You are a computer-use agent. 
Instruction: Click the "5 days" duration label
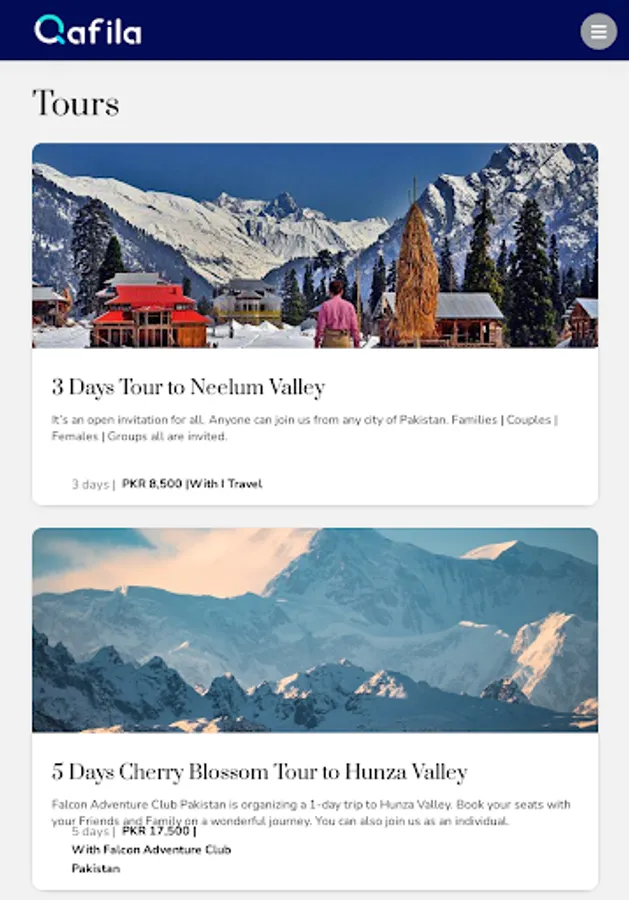(x=90, y=832)
